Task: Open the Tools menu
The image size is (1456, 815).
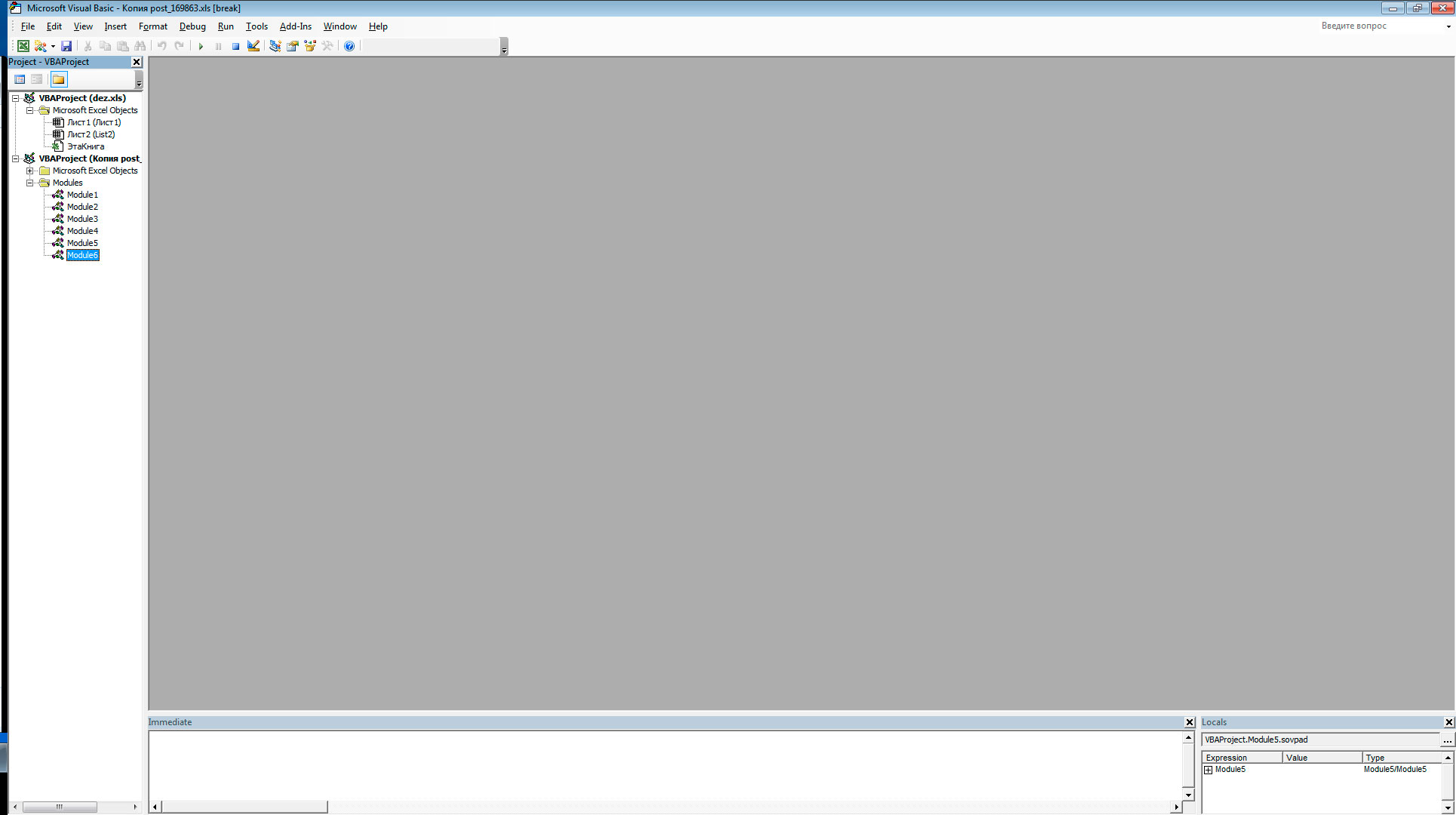Action: 256,26
